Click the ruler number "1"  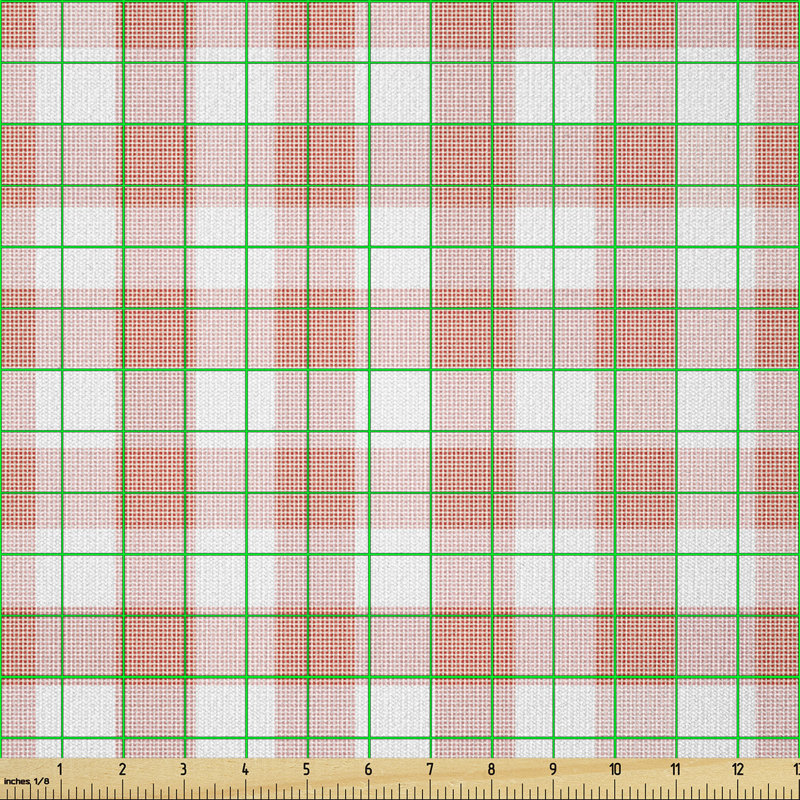click(x=60, y=769)
